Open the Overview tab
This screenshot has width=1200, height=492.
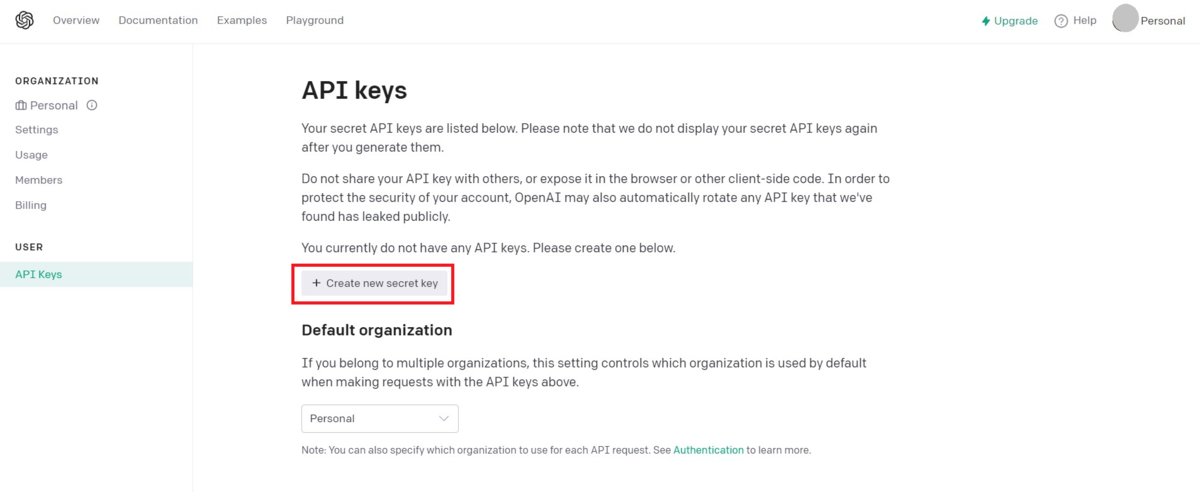(x=76, y=20)
